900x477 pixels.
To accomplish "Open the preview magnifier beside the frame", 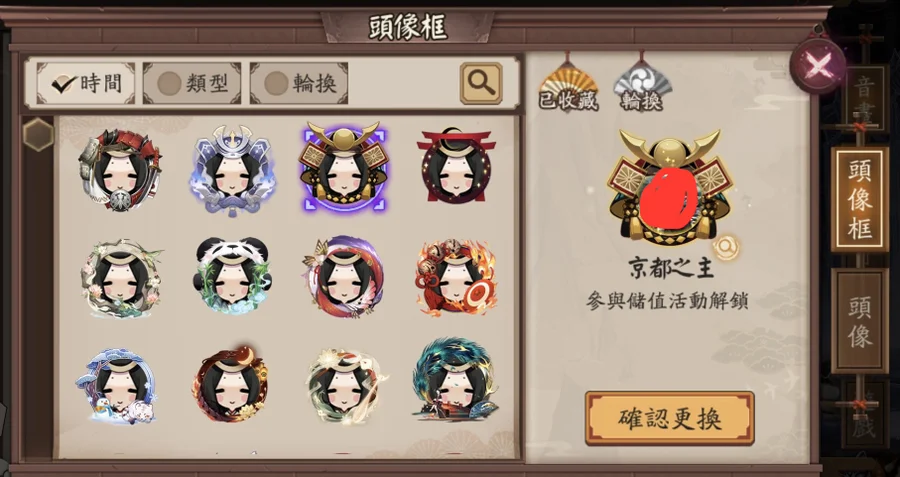I will point(726,248).
